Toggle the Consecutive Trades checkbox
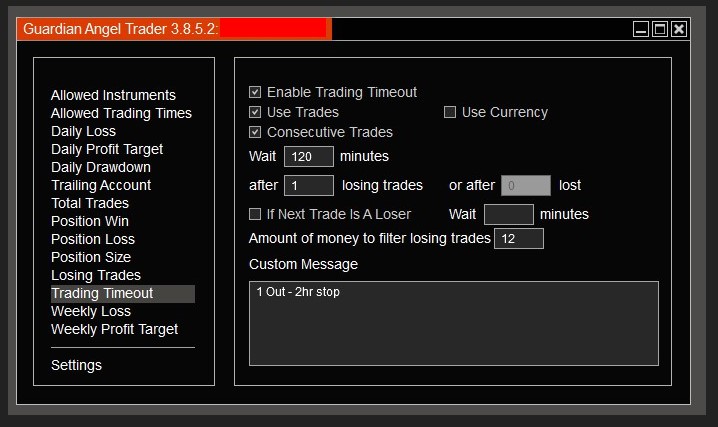718x427 pixels. tap(255, 132)
